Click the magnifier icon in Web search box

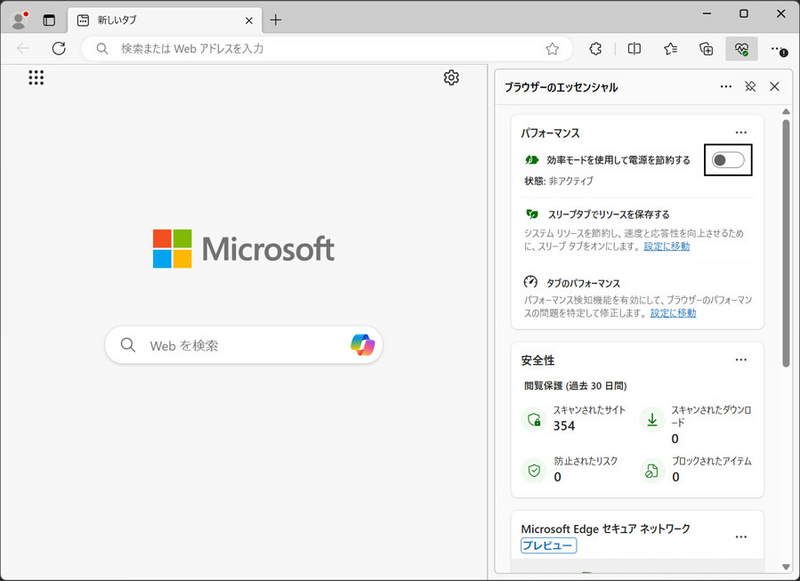[128, 345]
